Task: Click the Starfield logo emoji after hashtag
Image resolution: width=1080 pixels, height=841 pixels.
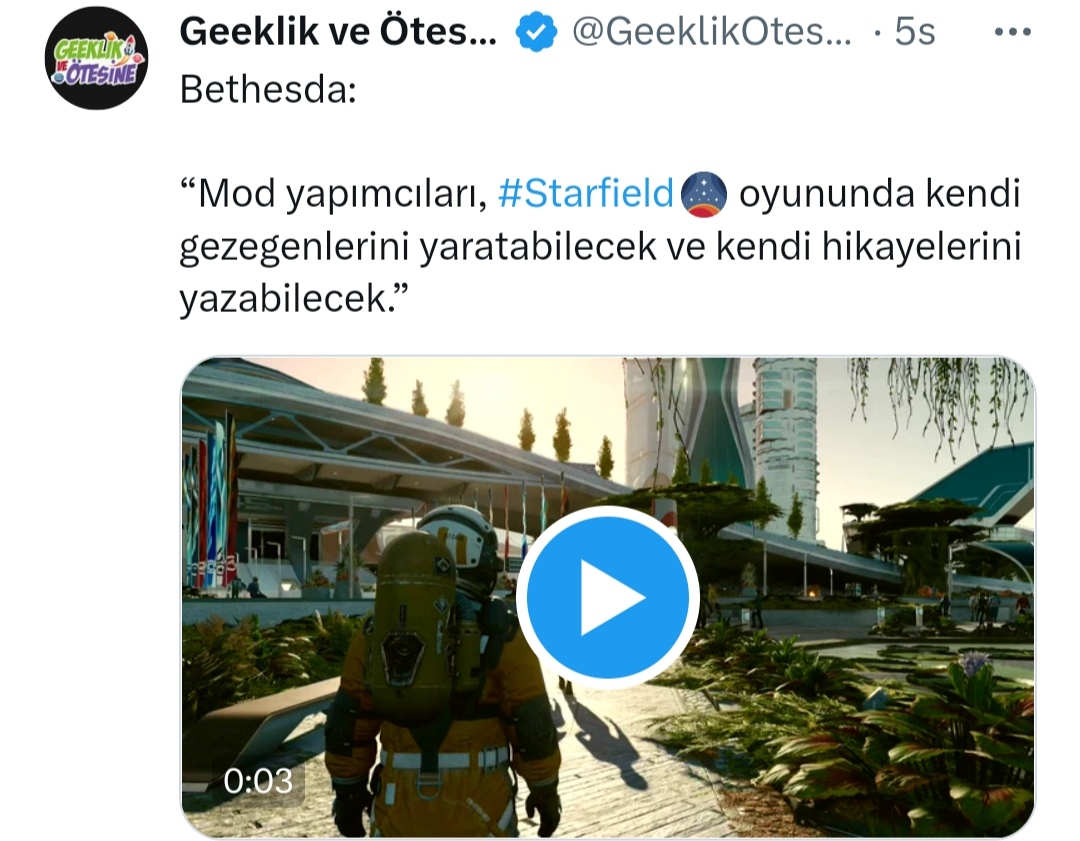Action: pyautogui.click(x=703, y=194)
